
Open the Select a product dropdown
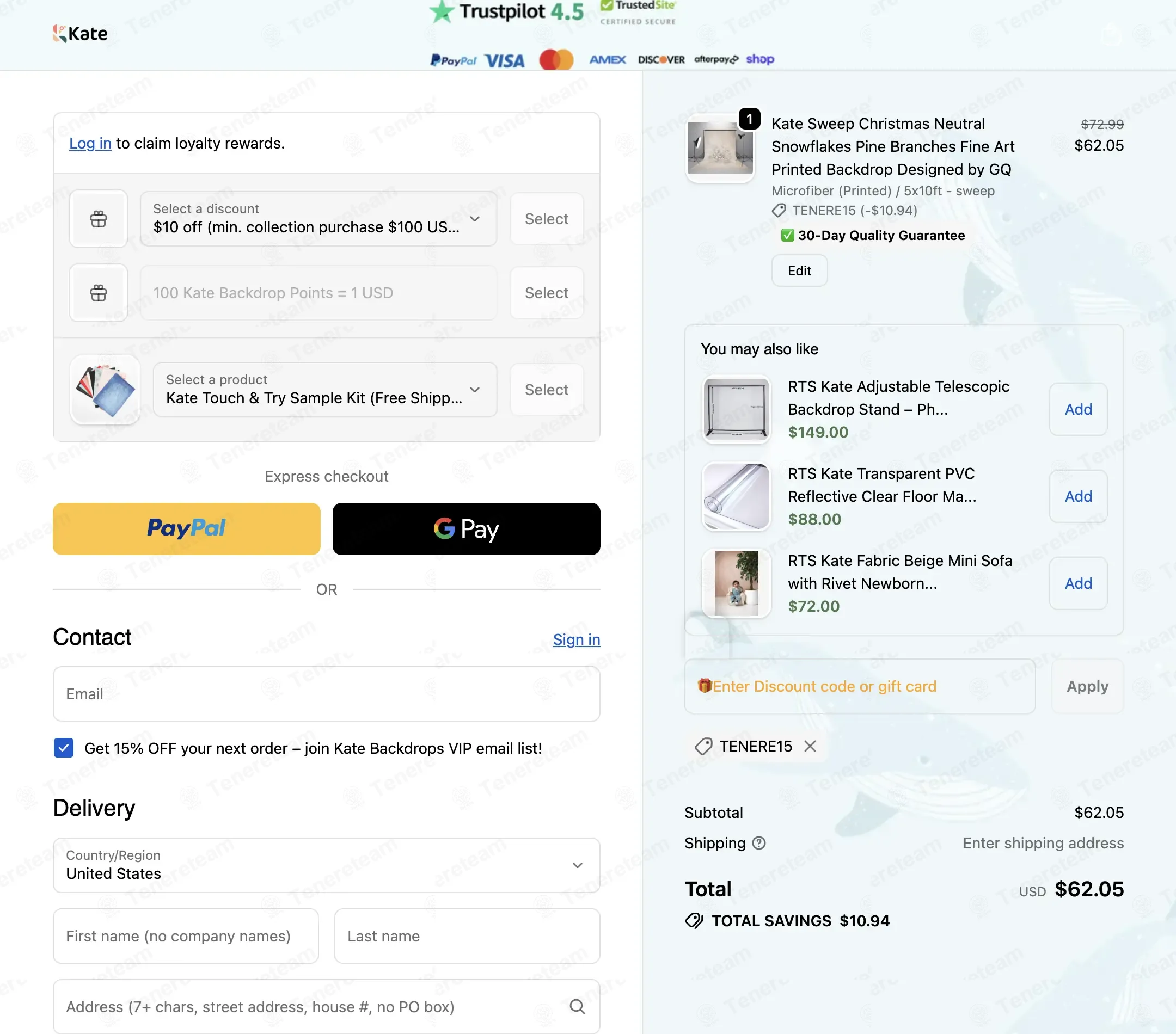[325, 389]
